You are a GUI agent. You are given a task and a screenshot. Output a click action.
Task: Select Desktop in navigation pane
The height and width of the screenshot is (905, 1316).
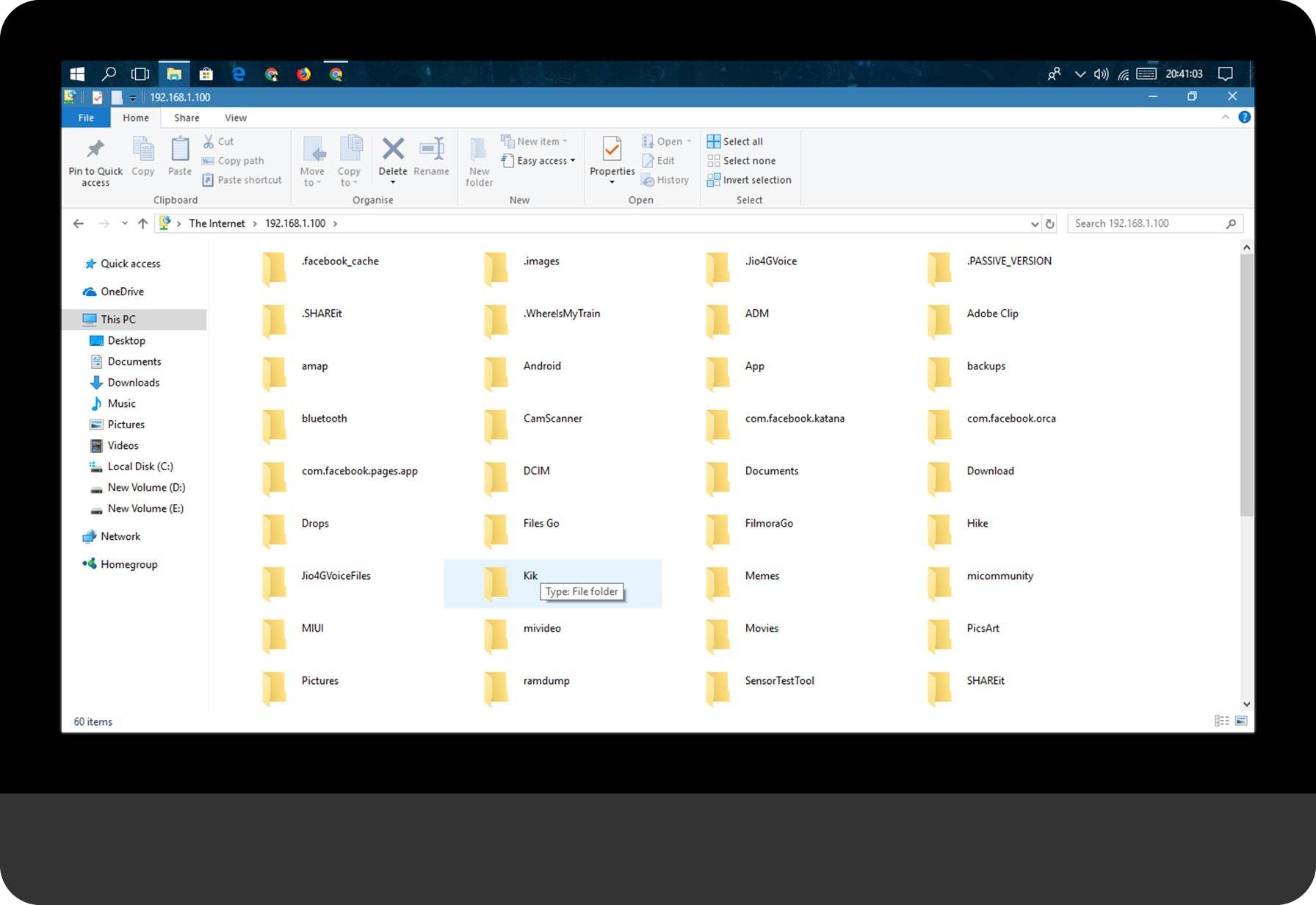click(x=126, y=341)
